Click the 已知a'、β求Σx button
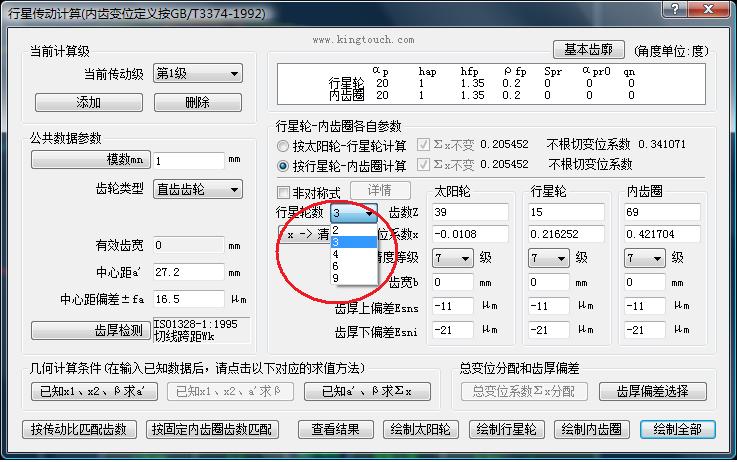Viewport: 737px width, 462px height. tap(367, 392)
